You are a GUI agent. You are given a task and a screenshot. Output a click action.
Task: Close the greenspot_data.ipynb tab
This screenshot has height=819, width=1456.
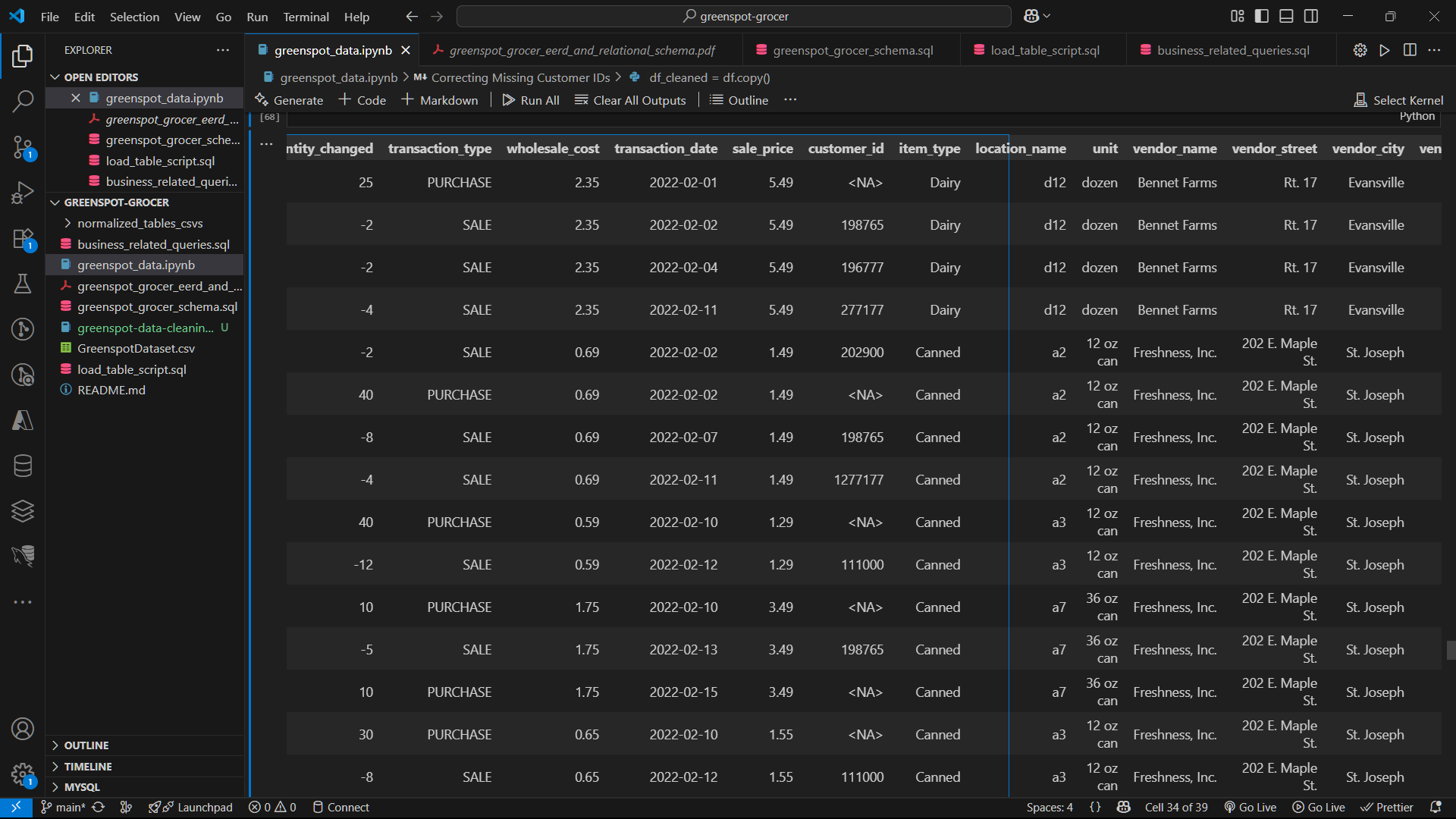click(406, 50)
